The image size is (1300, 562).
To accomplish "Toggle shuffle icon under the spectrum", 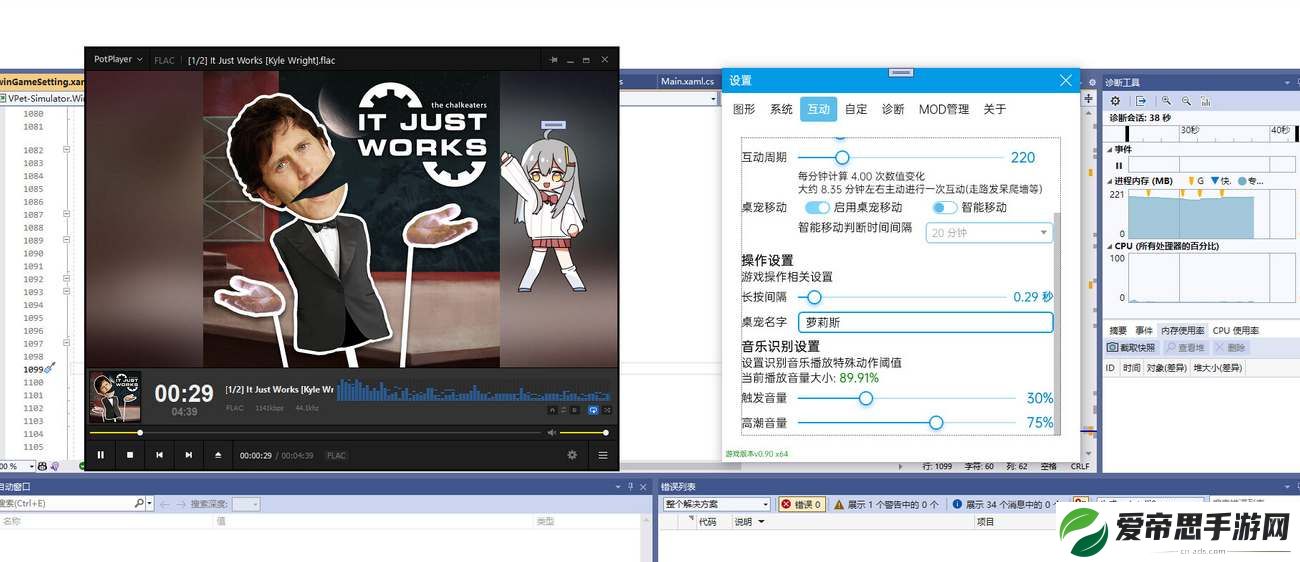I will pyautogui.click(x=606, y=410).
